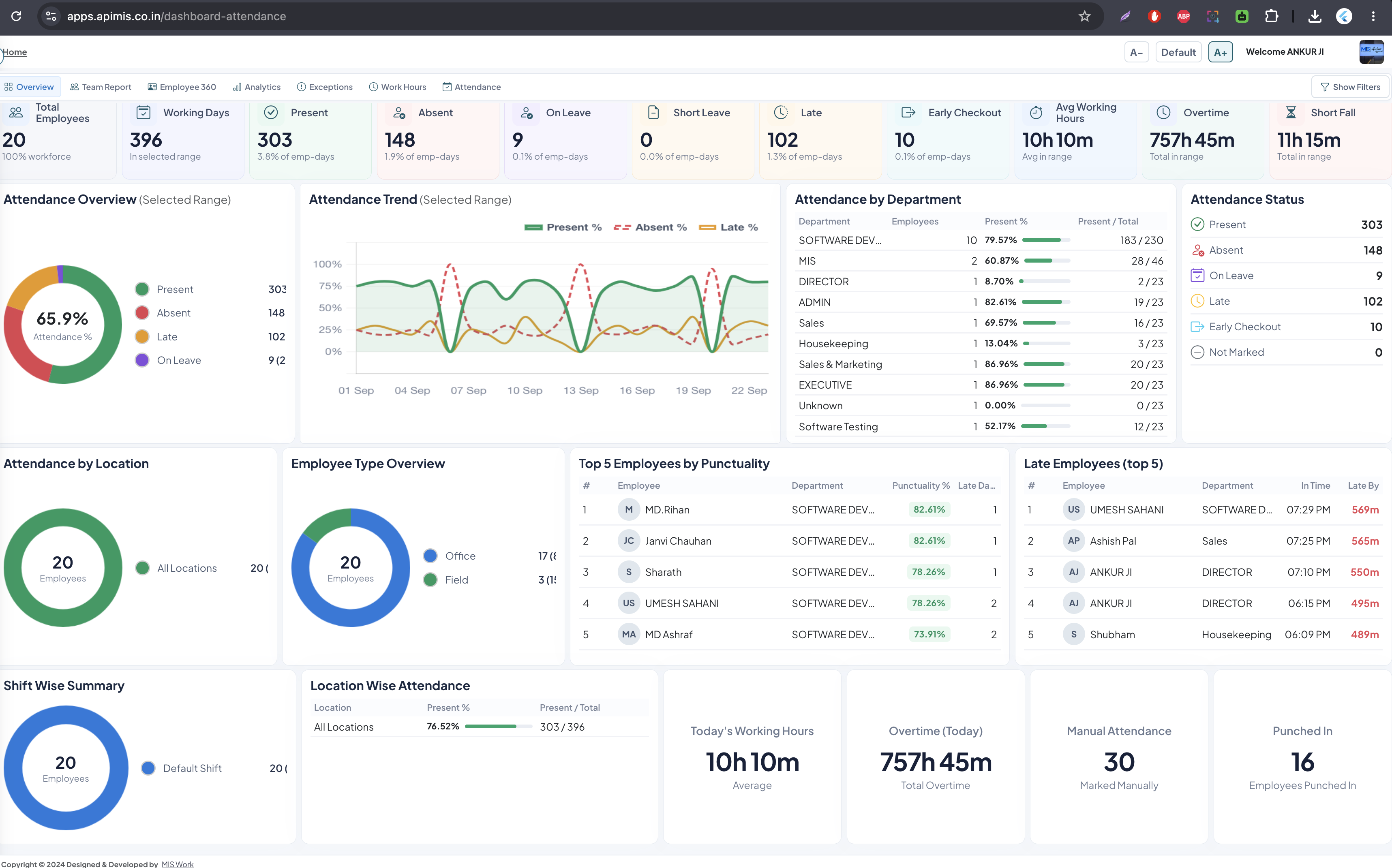Toggle Absent % series in trend legend

[650, 227]
